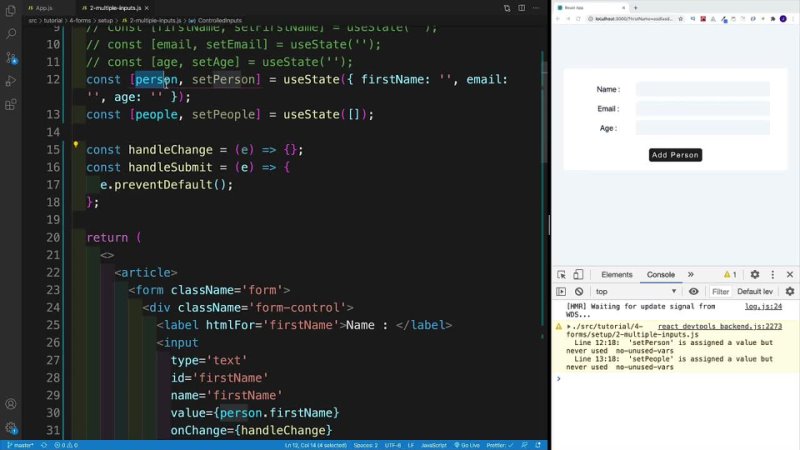Reload the browser page
This screenshot has width=800, height=450.
click(578, 19)
